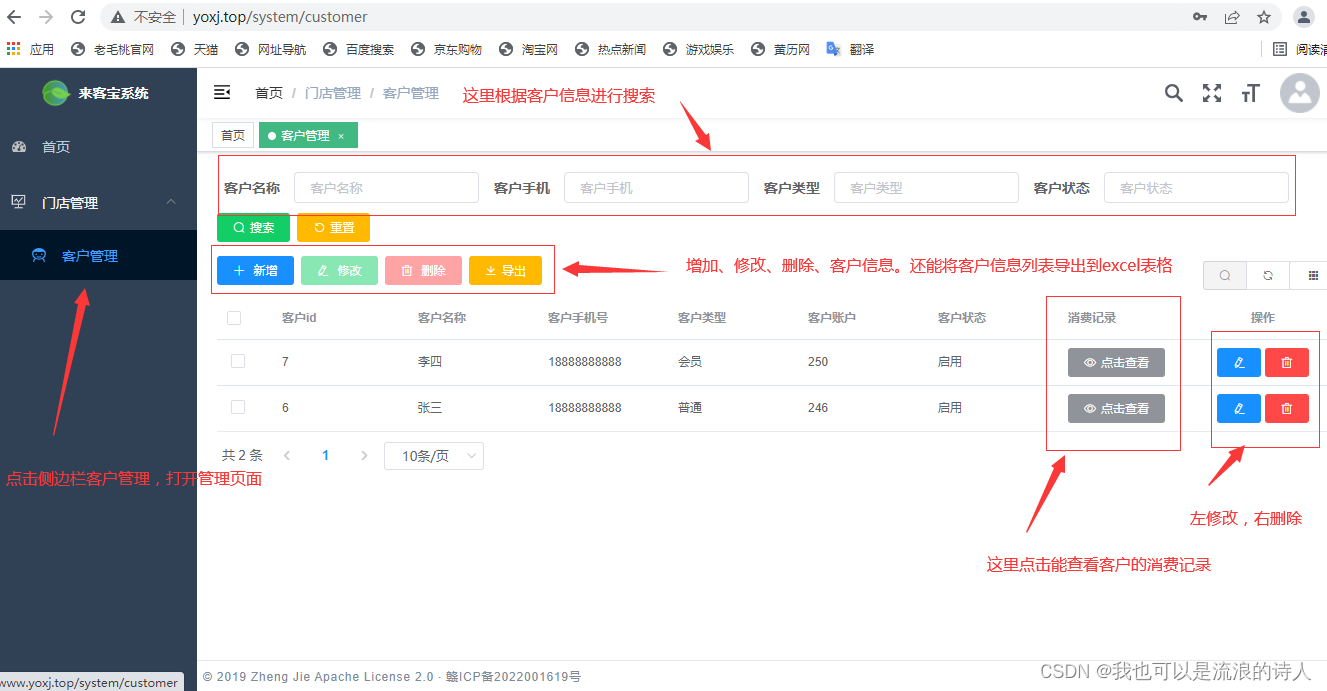Open the 10条/页 page size dropdown
This screenshot has height=691, width=1327.
[434, 455]
